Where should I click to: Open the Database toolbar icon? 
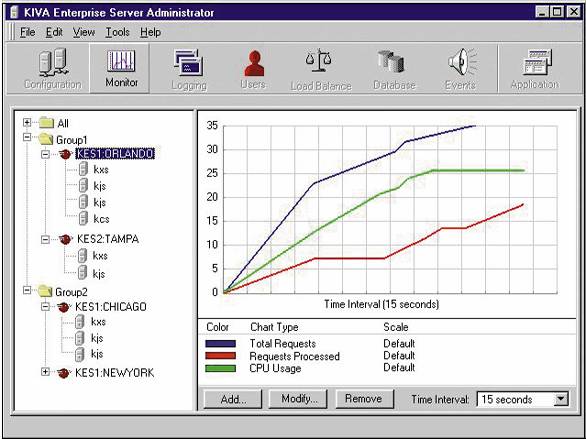point(394,69)
